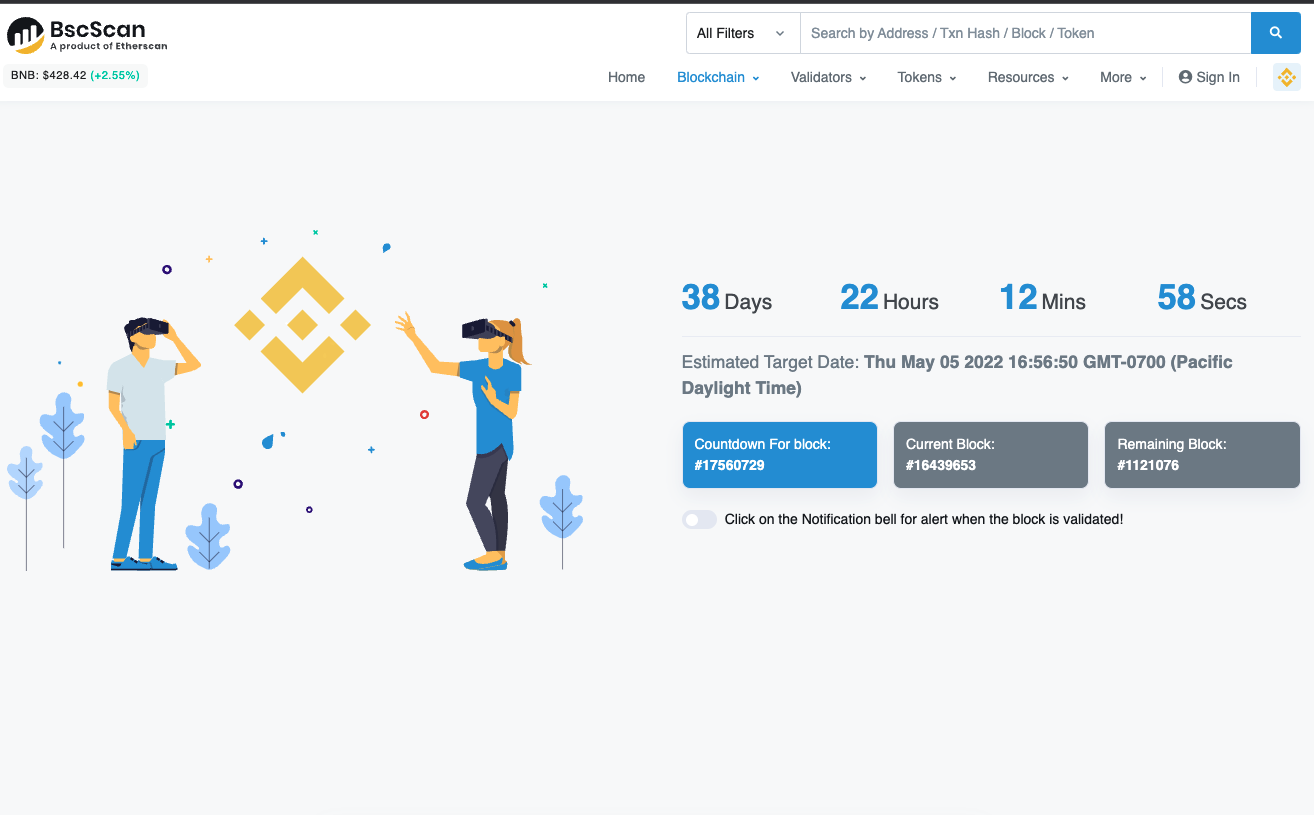Click the yellow Binance logo illustration

click(x=302, y=325)
